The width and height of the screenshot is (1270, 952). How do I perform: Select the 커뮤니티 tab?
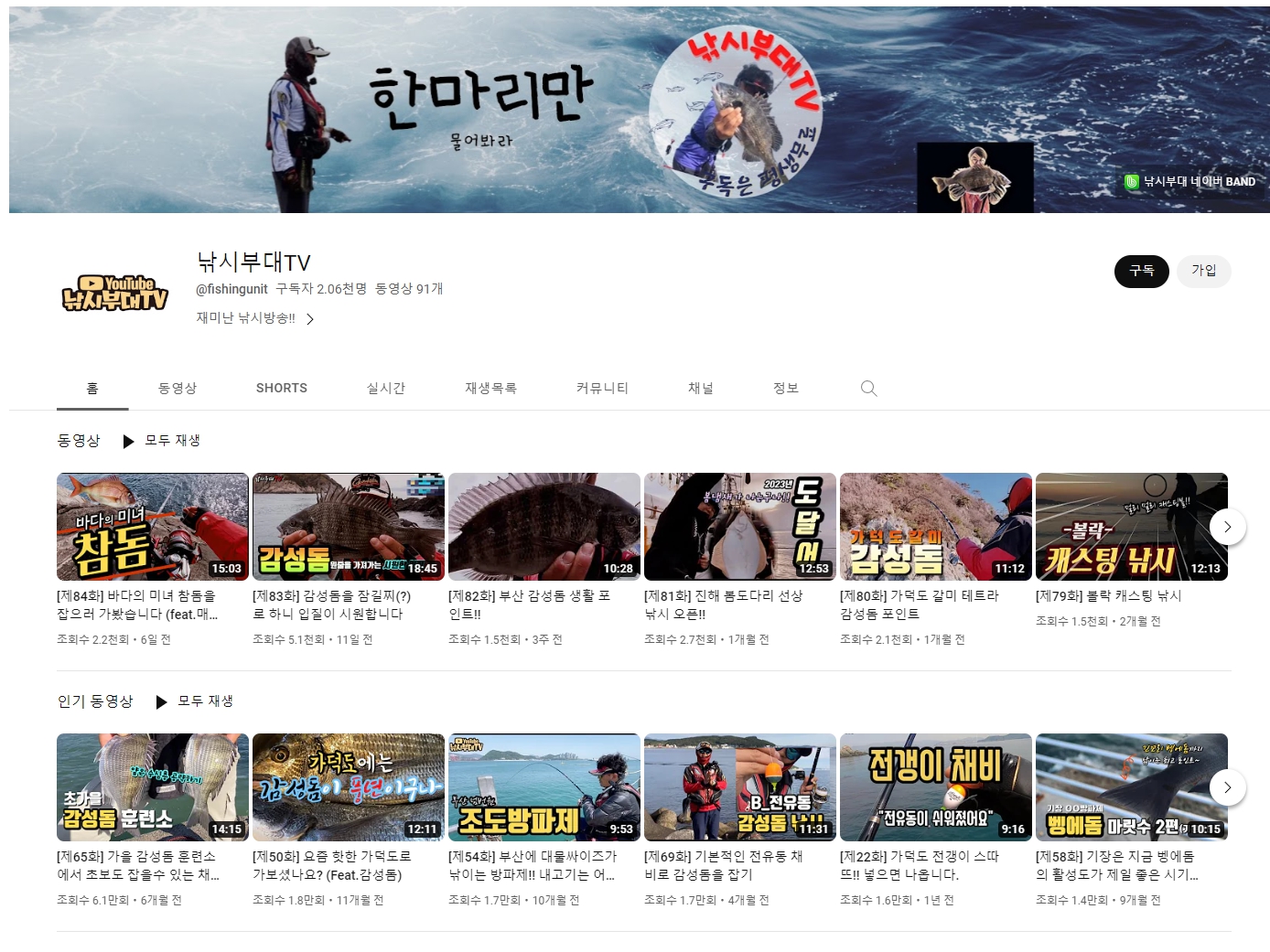(602, 389)
